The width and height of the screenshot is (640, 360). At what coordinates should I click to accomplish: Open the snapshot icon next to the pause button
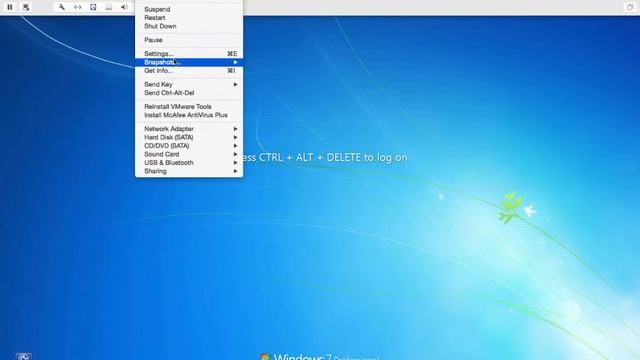(x=26, y=7)
